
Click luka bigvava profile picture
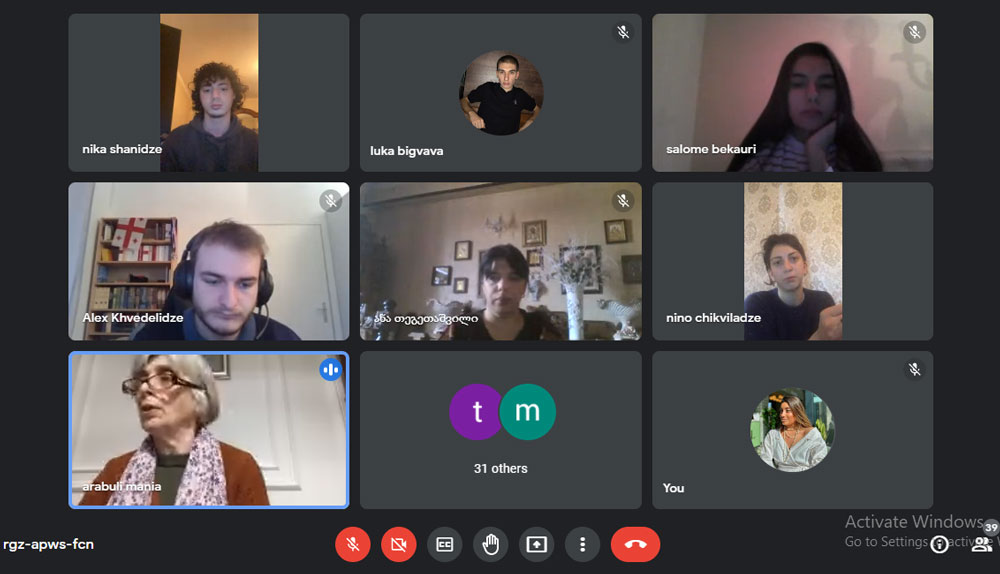501,93
